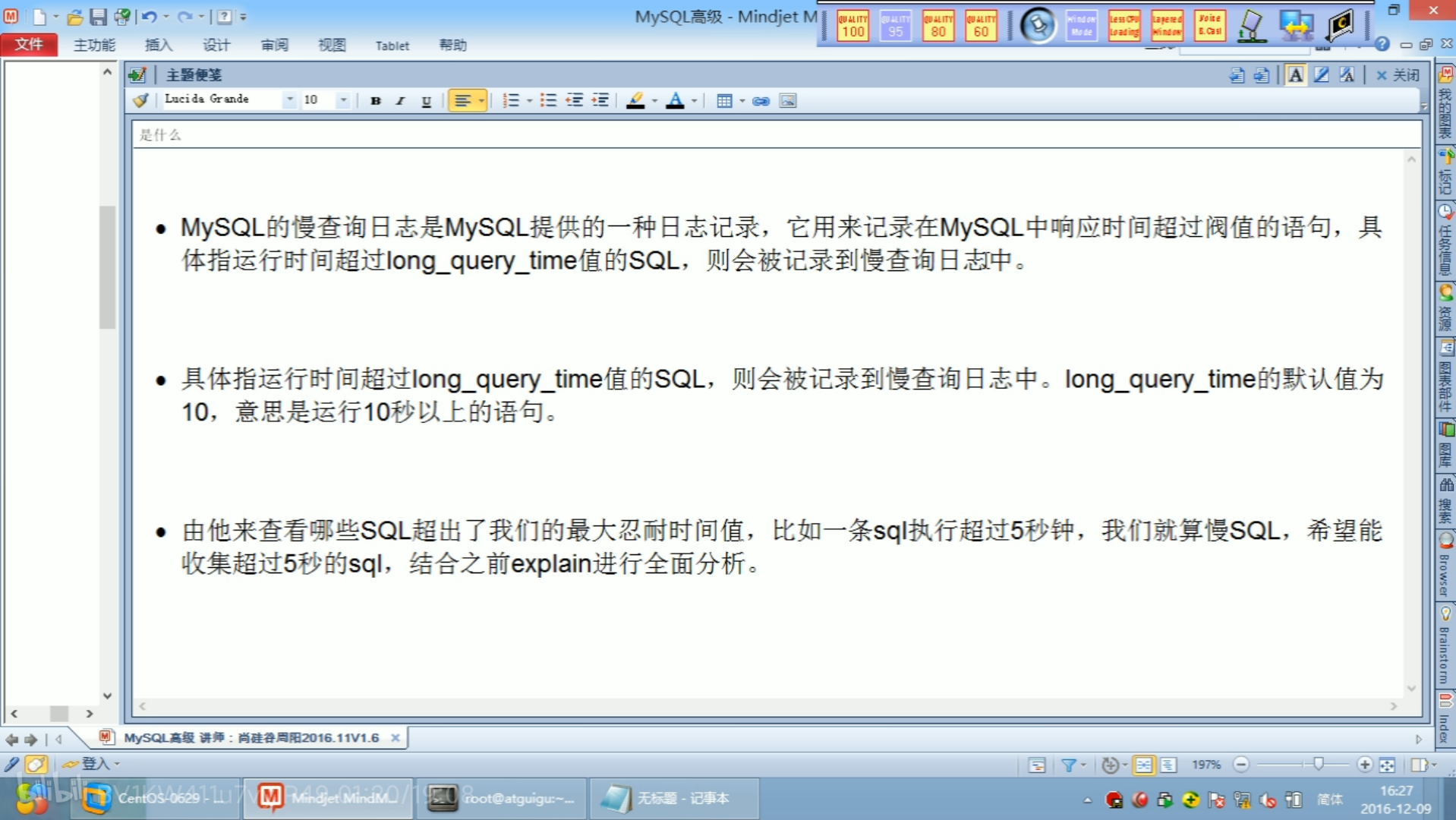Click the notes title field 是什么
This screenshot has width=1456, height=820.
[x=776, y=134]
